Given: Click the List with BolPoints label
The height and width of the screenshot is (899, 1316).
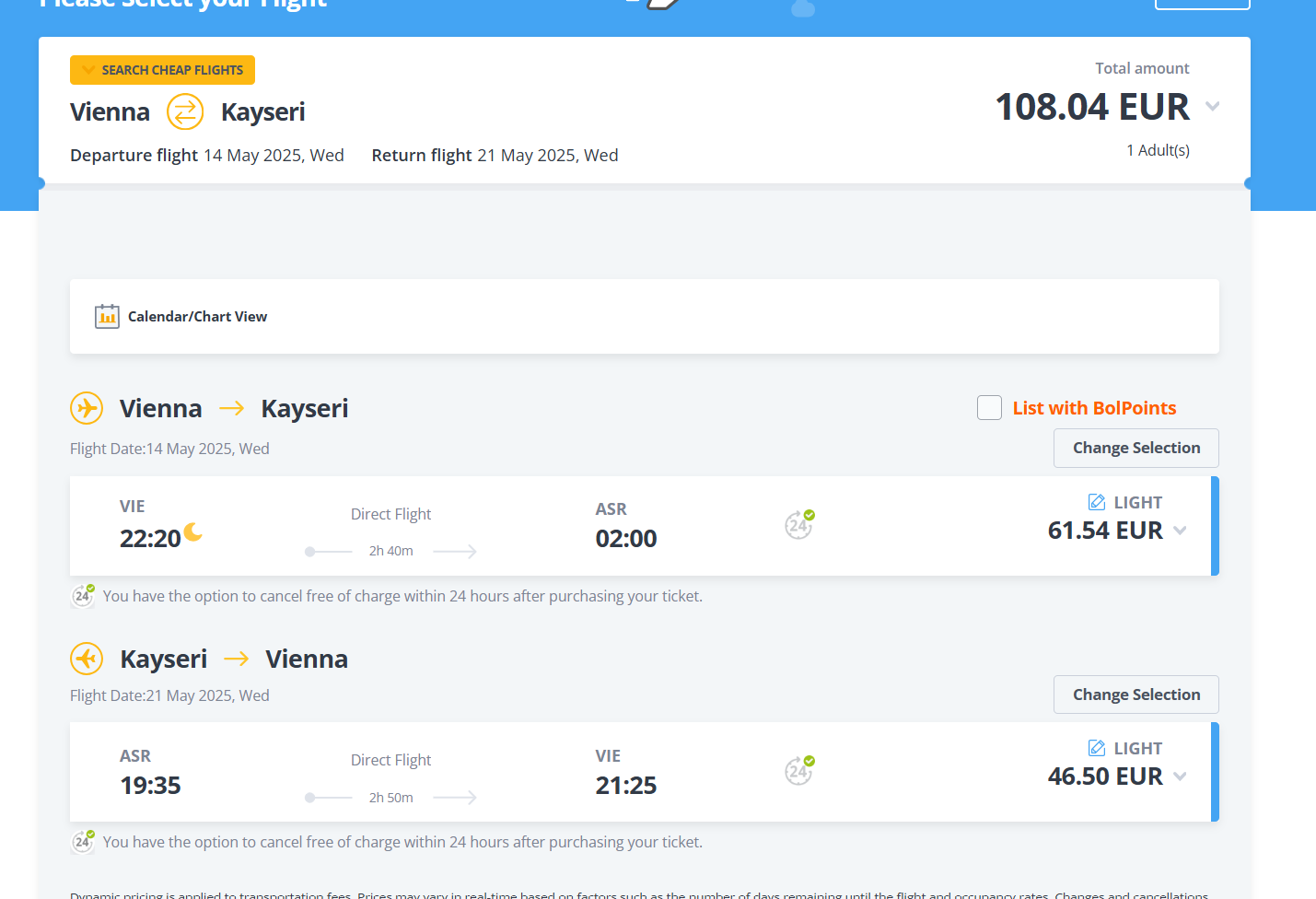Looking at the screenshot, I should (x=1094, y=408).
